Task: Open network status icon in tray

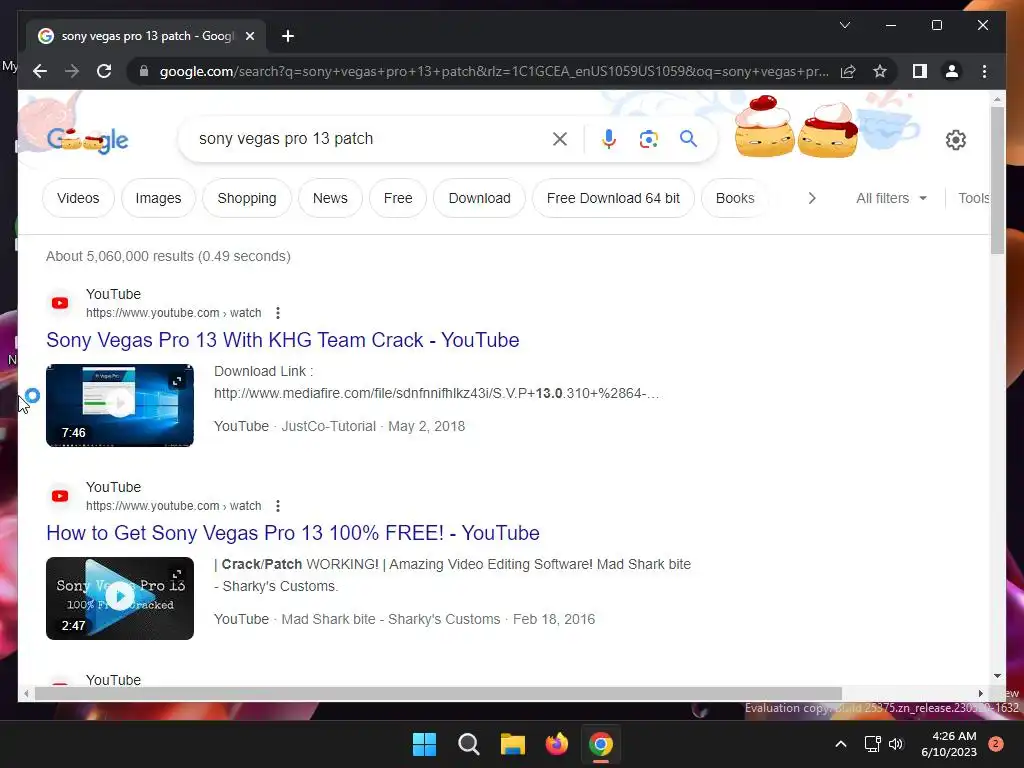Action: (x=872, y=744)
